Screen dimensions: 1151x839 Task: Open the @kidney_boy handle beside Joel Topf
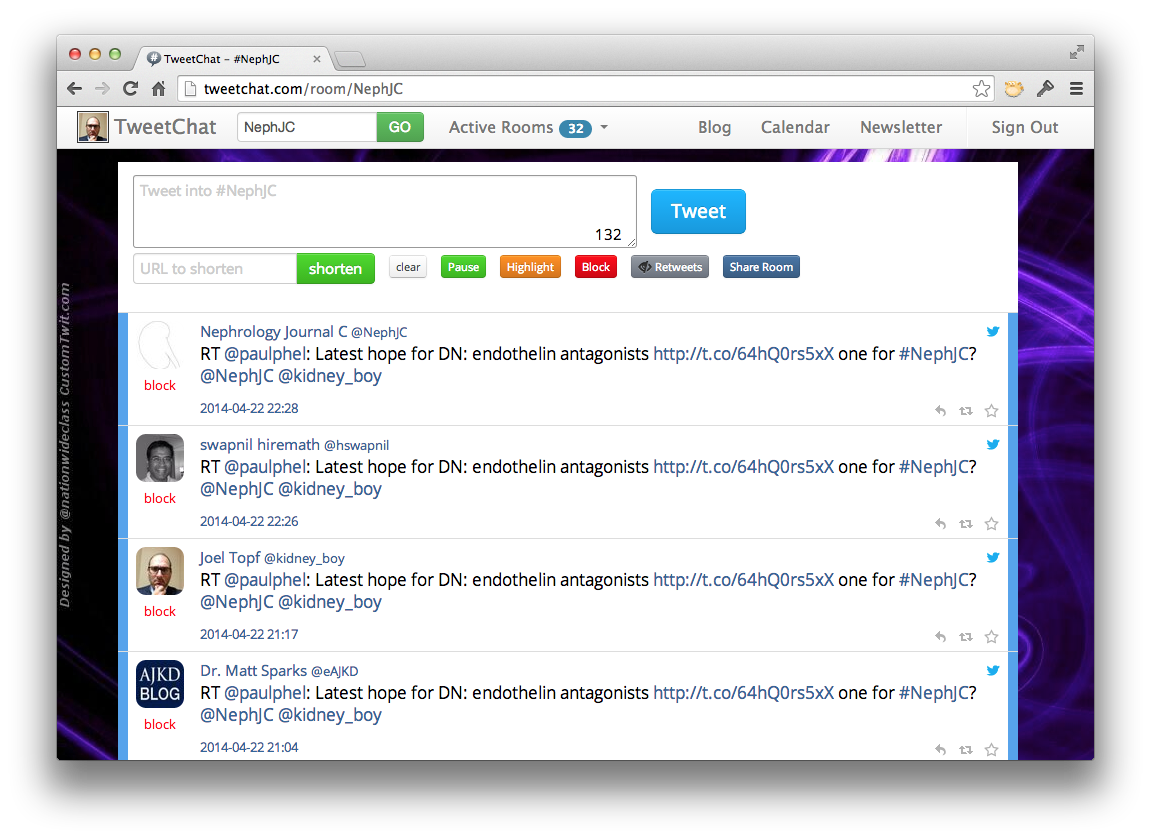(304, 559)
